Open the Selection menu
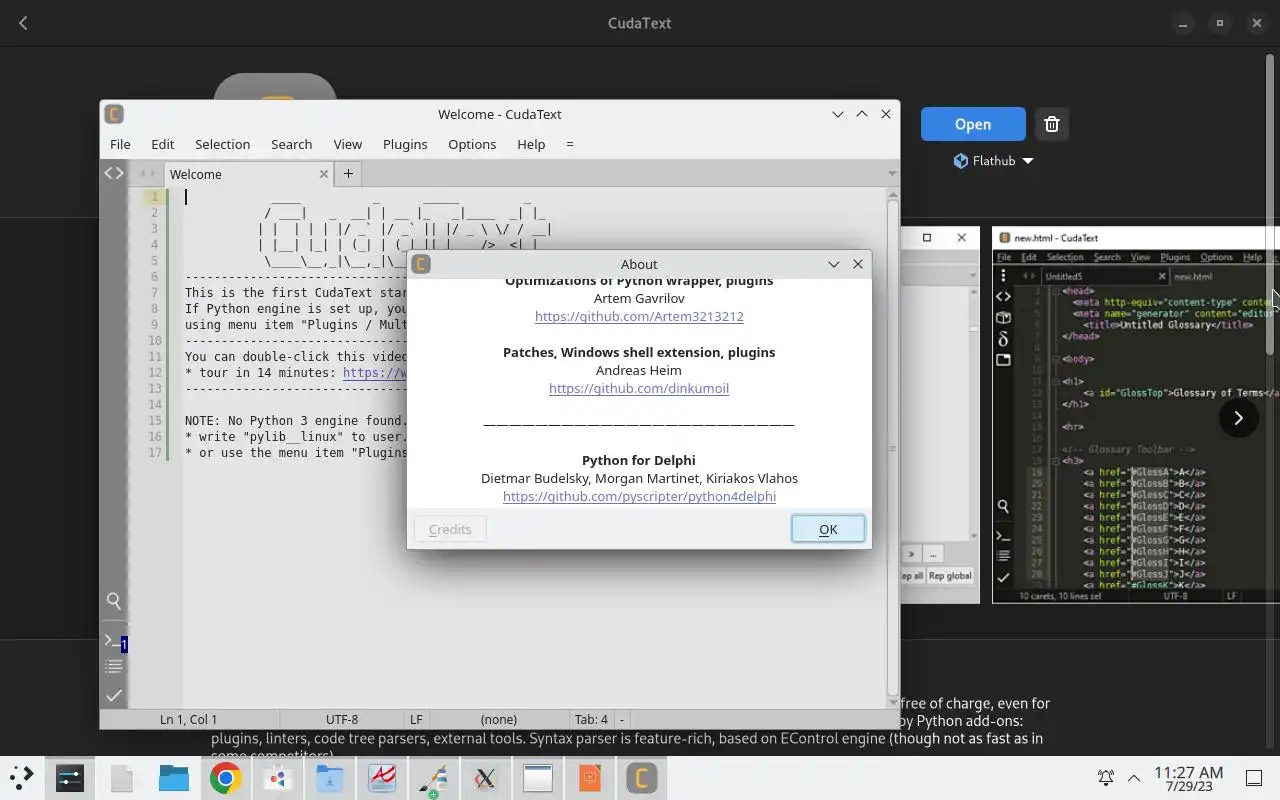 click(x=222, y=144)
